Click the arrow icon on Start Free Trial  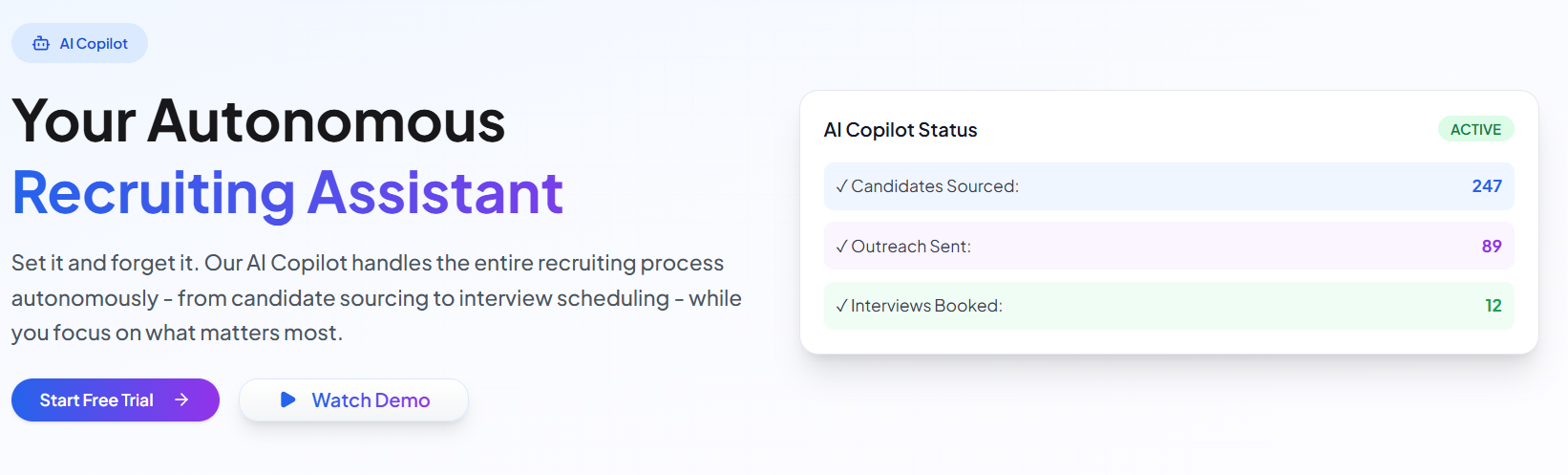[x=181, y=399]
